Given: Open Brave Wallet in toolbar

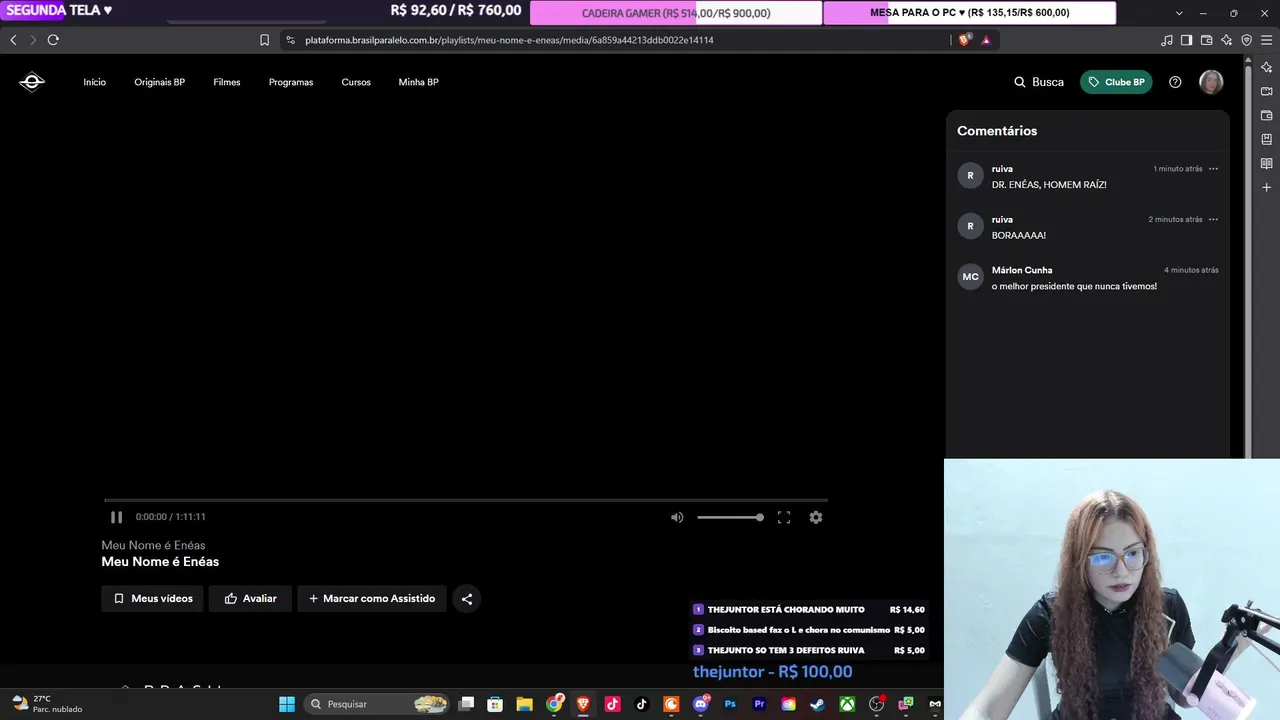Looking at the screenshot, I should point(1206,40).
